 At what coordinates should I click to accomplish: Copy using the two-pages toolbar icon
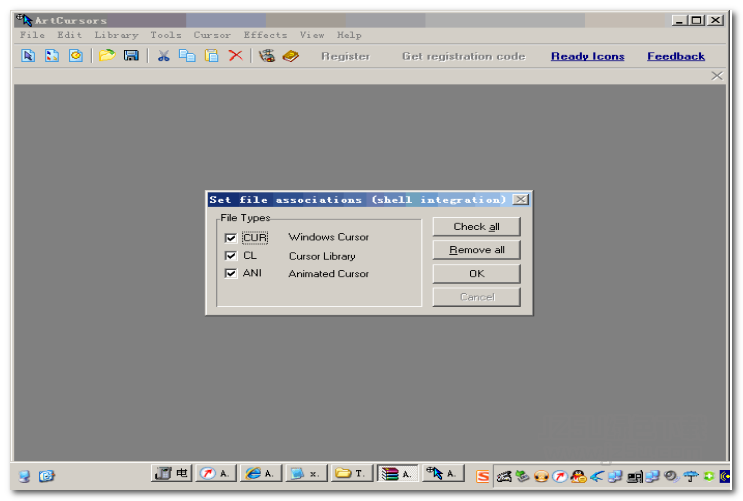pyautogui.click(x=187, y=56)
